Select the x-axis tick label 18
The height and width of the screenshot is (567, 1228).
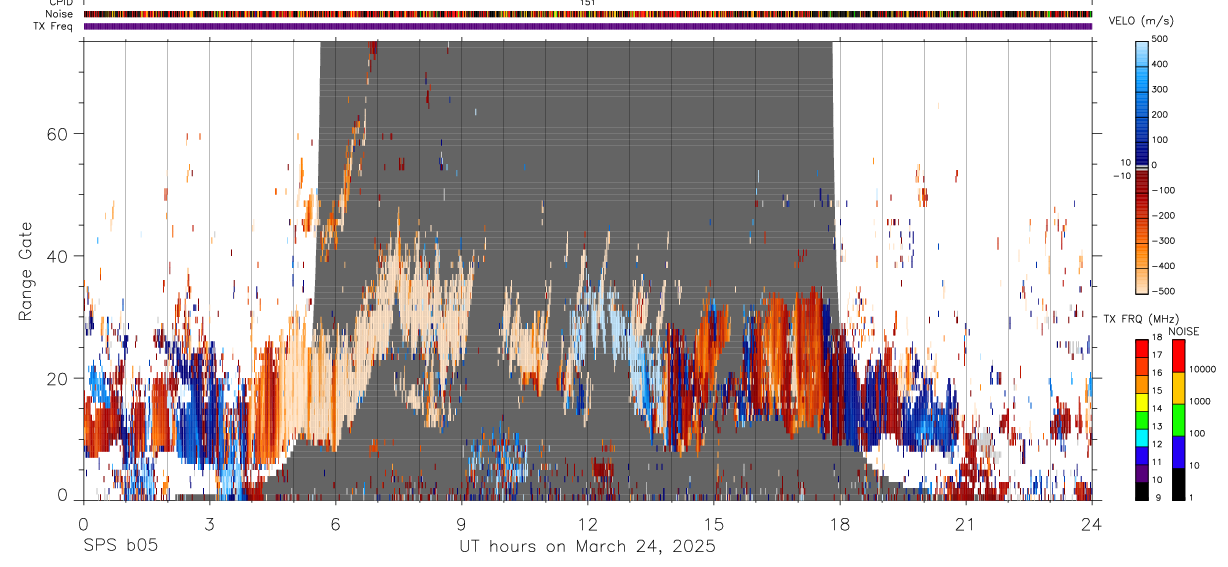pos(840,523)
